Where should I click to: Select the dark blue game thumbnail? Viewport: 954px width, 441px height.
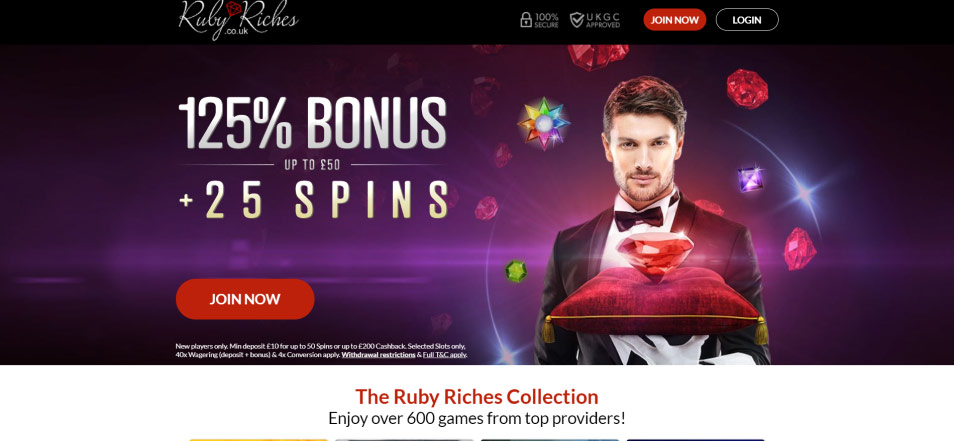point(695,440)
